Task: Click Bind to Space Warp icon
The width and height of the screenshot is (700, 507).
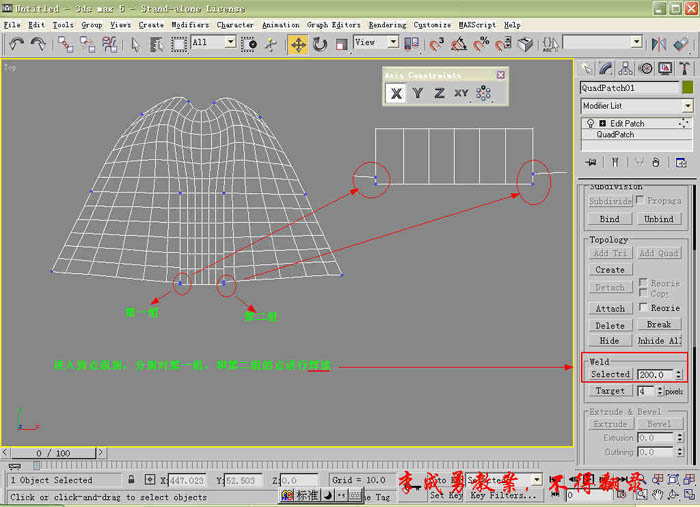Action: tap(109, 44)
